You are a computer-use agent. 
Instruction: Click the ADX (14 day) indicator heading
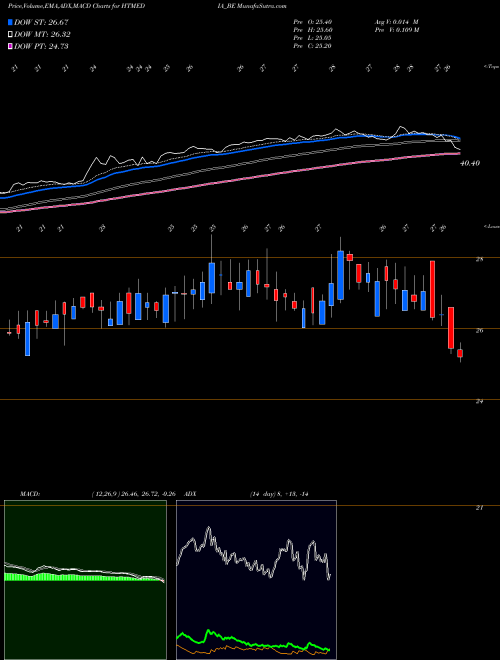247,494
